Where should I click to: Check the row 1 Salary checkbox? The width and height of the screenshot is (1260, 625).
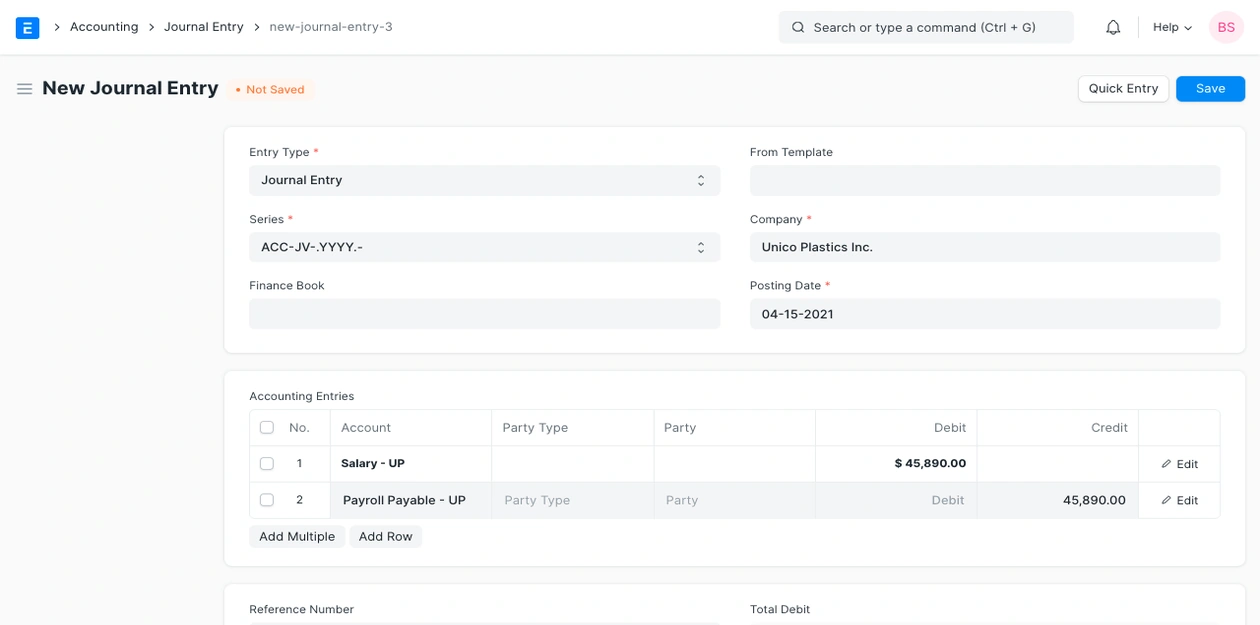(x=267, y=464)
